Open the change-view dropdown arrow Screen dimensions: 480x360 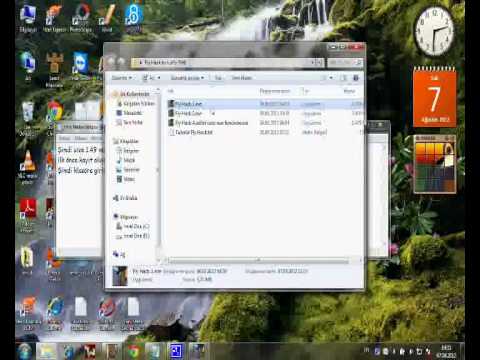pyautogui.click(x=331, y=78)
